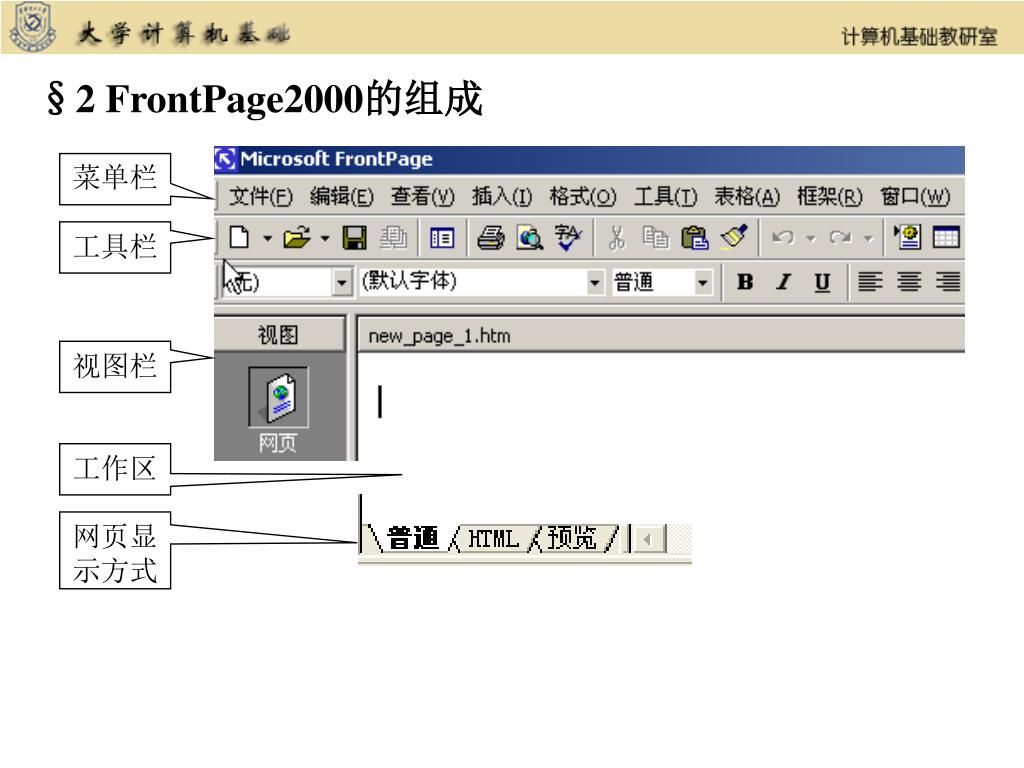
Task: Toggle Underline formatting
Action: [x=822, y=282]
